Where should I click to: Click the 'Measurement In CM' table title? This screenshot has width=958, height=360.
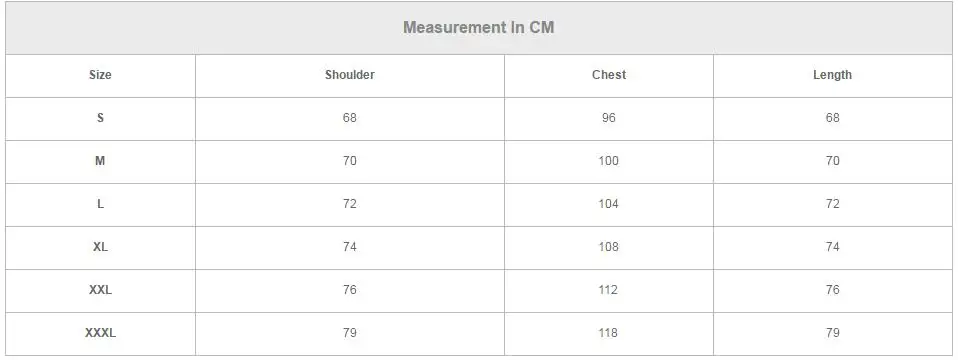(478, 28)
